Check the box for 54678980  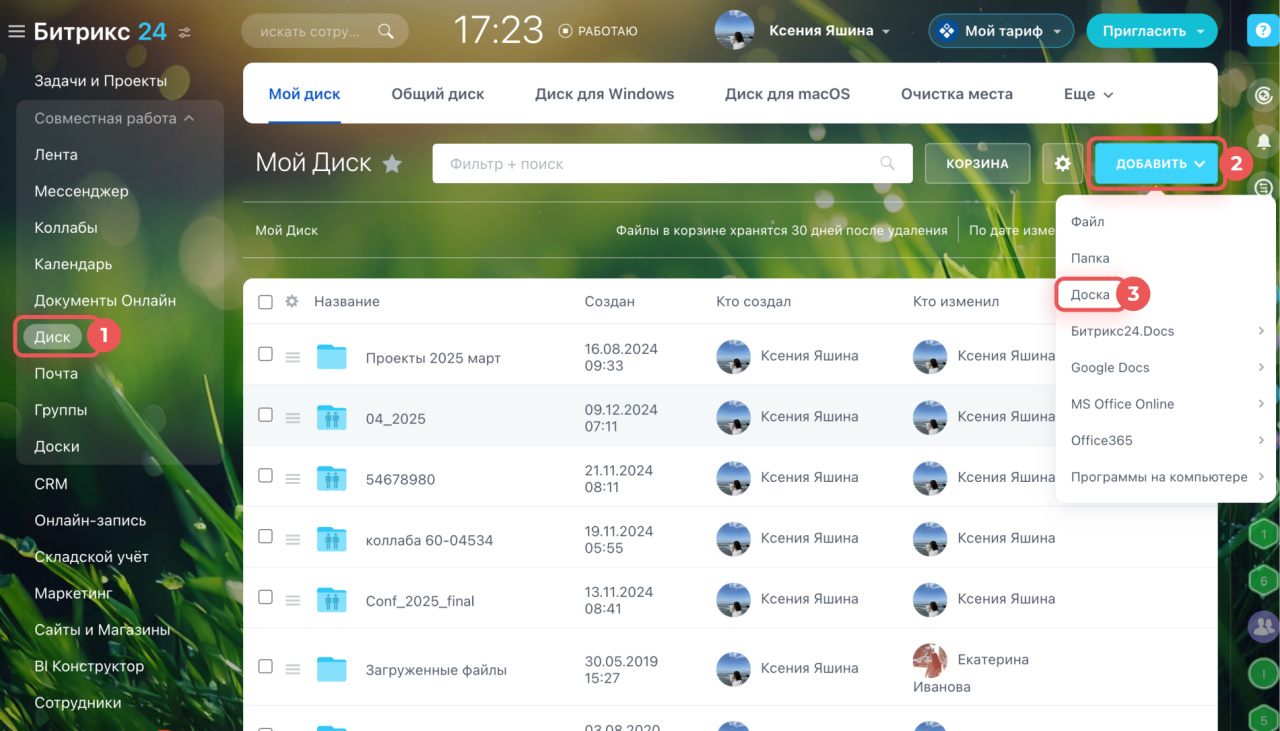click(x=265, y=475)
